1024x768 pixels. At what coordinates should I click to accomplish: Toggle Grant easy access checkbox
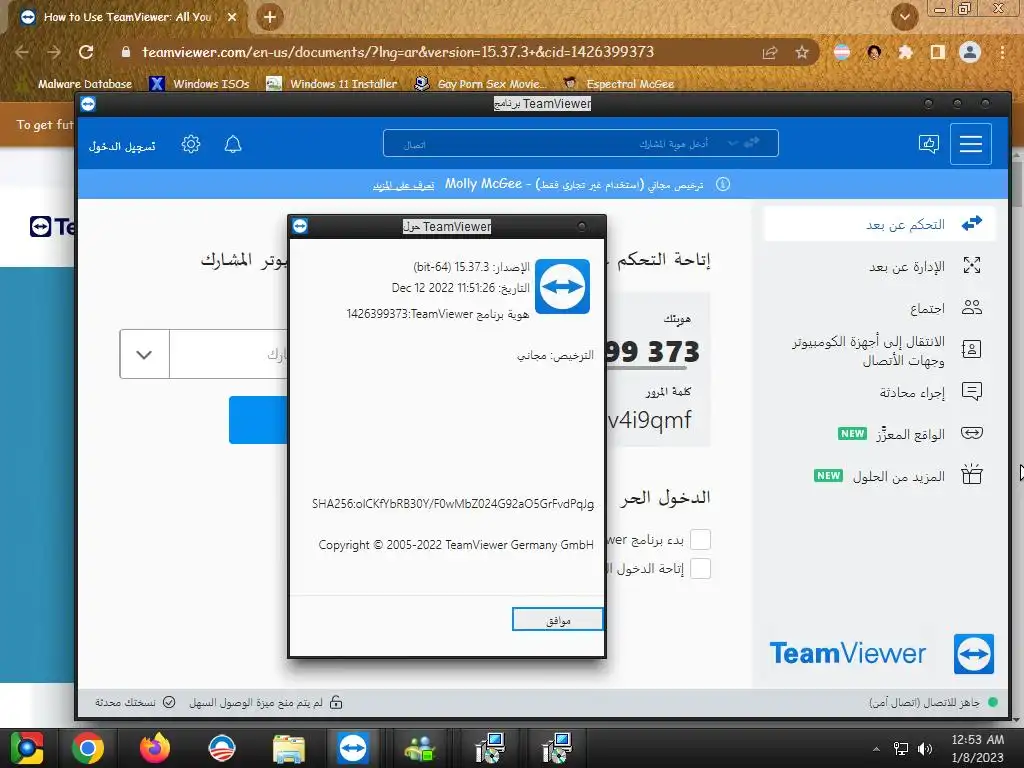[x=700, y=569]
